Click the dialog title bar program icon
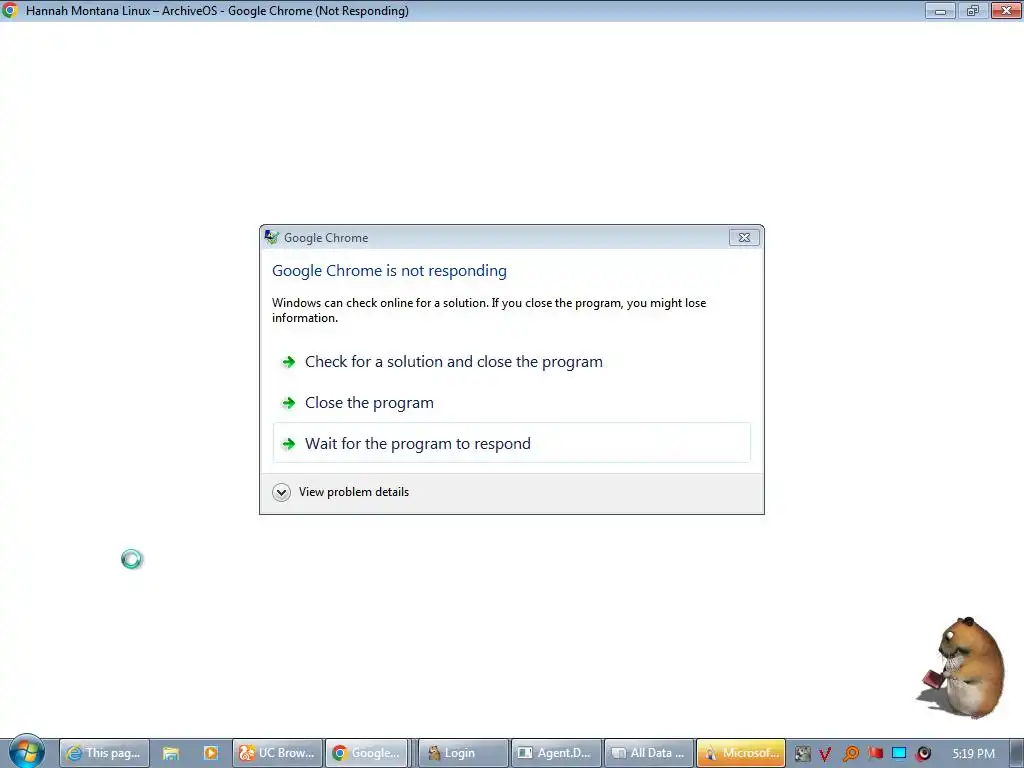Image resolution: width=1024 pixels, height=768 pixels. [x=272, y=238]
